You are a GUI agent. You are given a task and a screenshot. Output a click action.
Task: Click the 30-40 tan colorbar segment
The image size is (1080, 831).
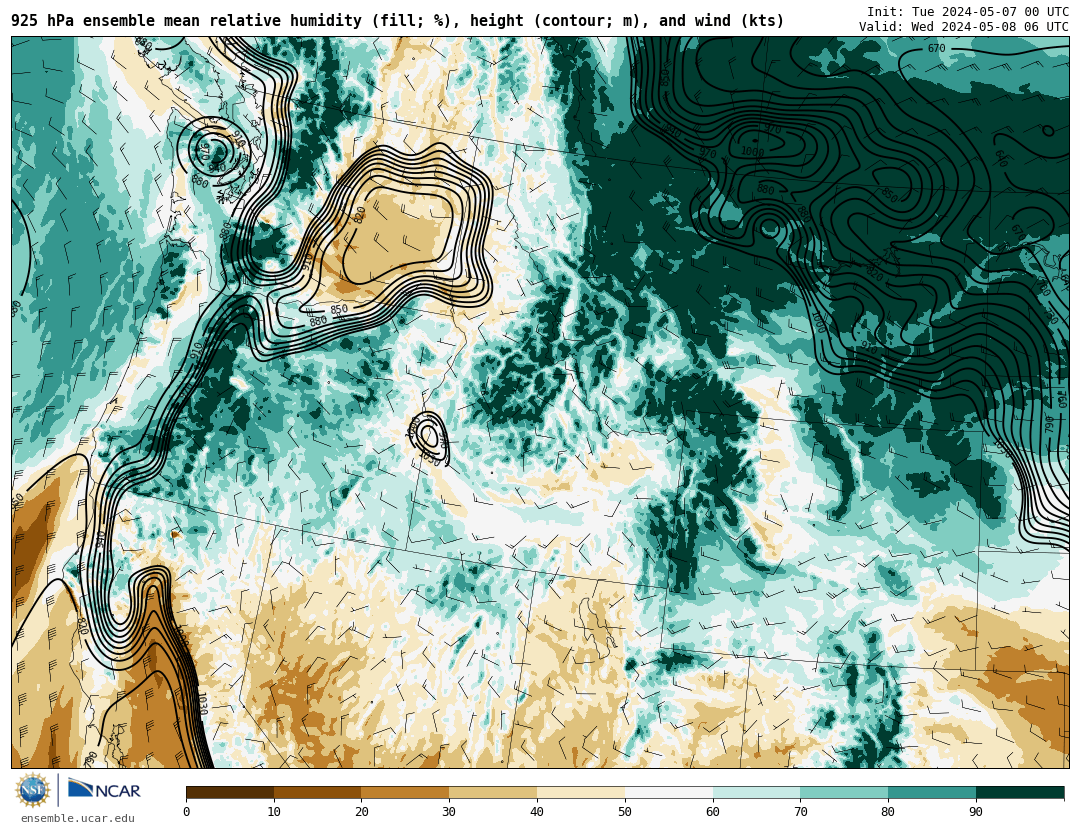tap(493, 792)
